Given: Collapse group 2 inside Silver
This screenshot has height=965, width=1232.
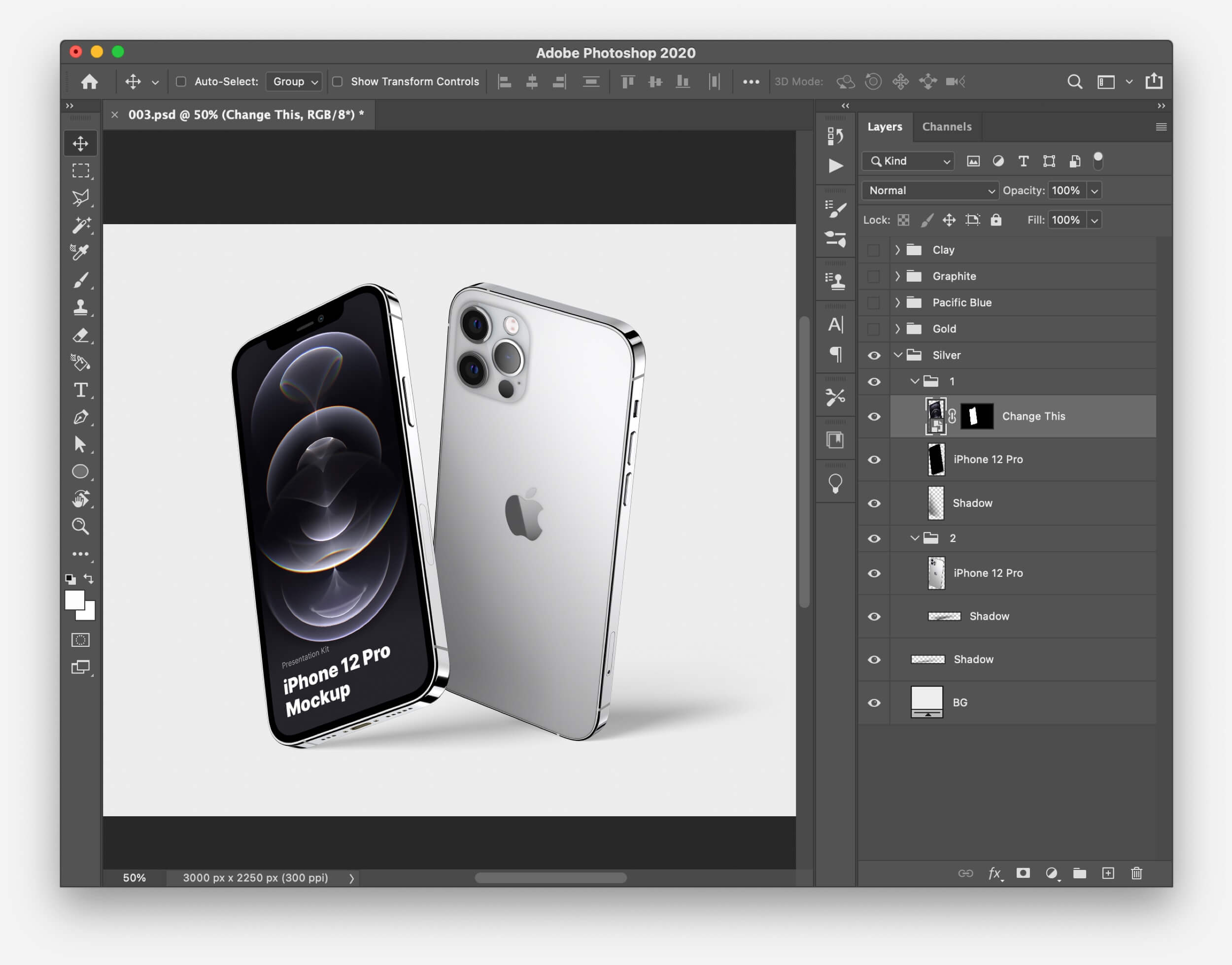Looking at the screenshot, I should (915, 538).
